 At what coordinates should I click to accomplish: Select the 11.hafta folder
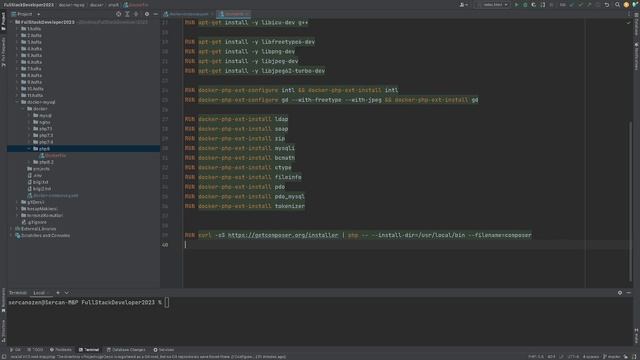click(x=32, y=96)
